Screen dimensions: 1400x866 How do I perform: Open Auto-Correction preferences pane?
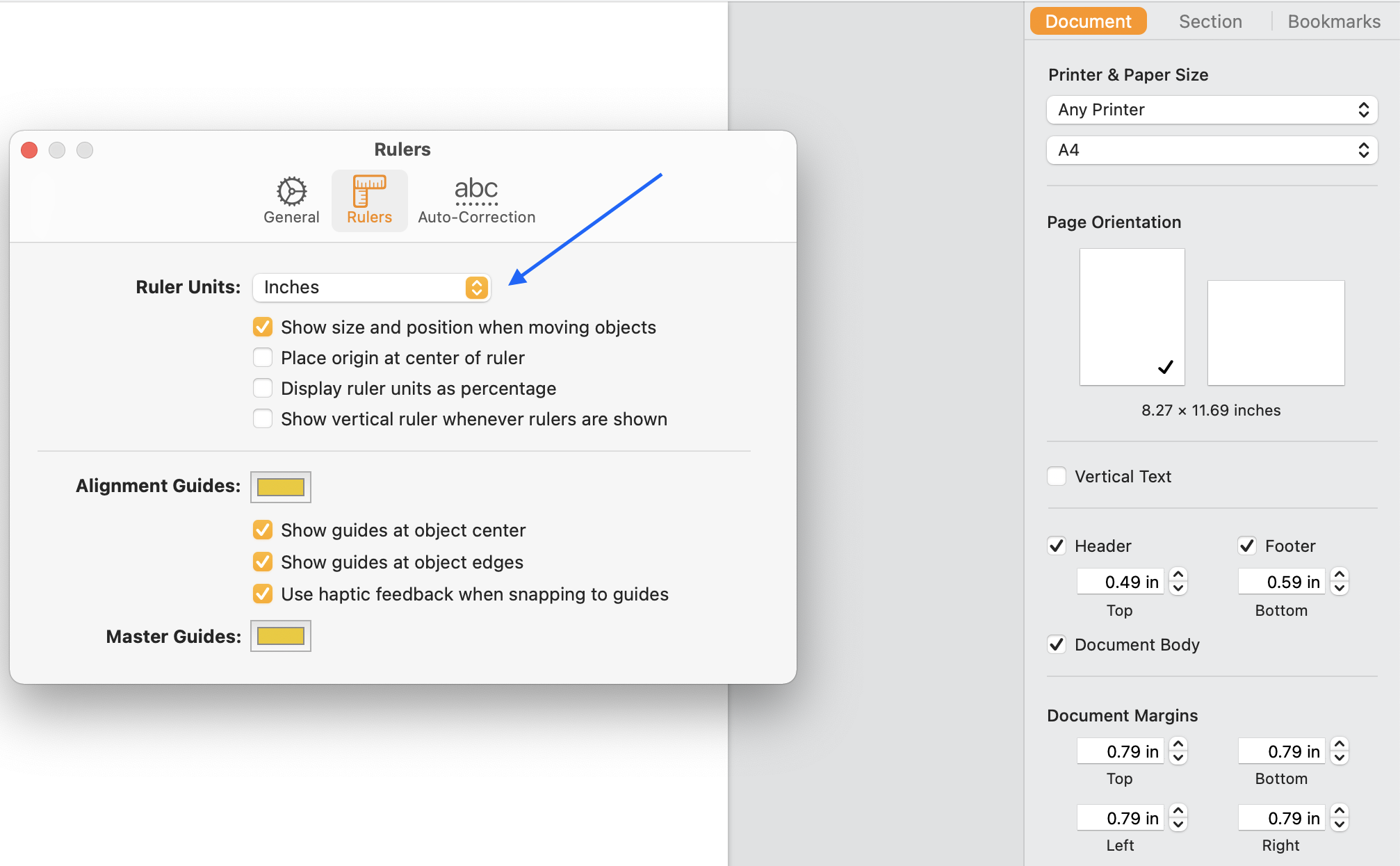pos(476,200)
